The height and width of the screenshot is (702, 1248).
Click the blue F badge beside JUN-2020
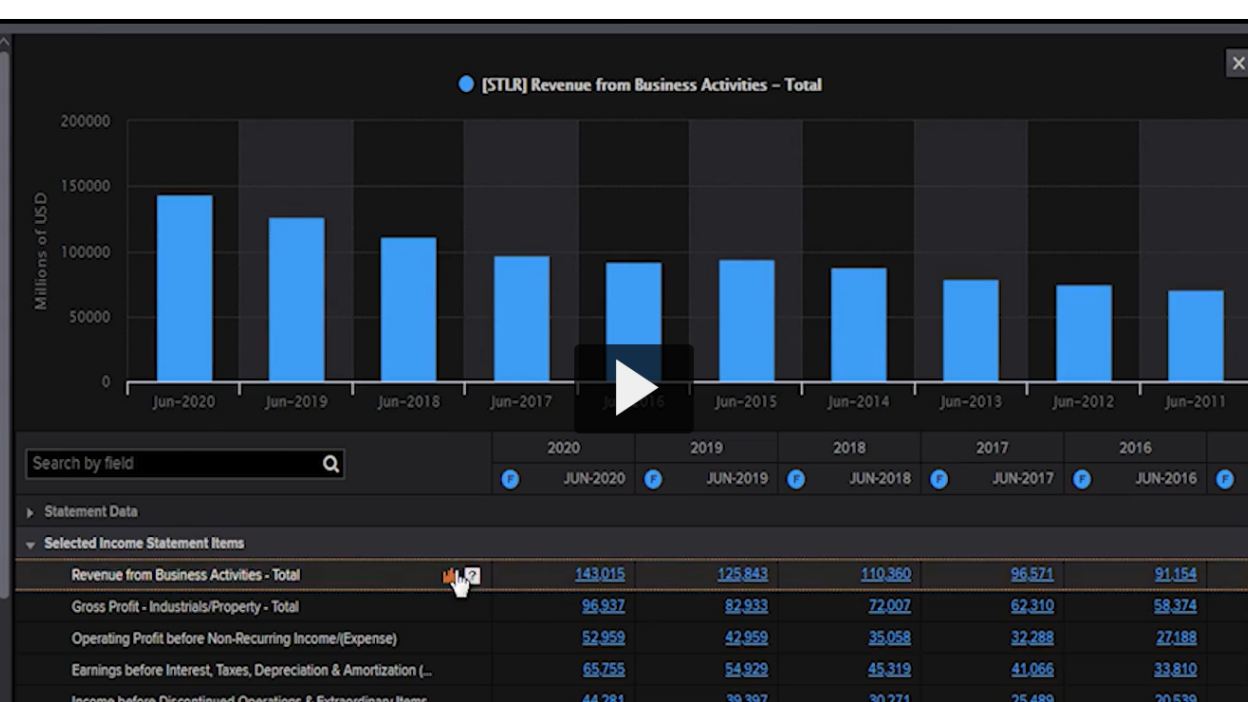point(510,478)
